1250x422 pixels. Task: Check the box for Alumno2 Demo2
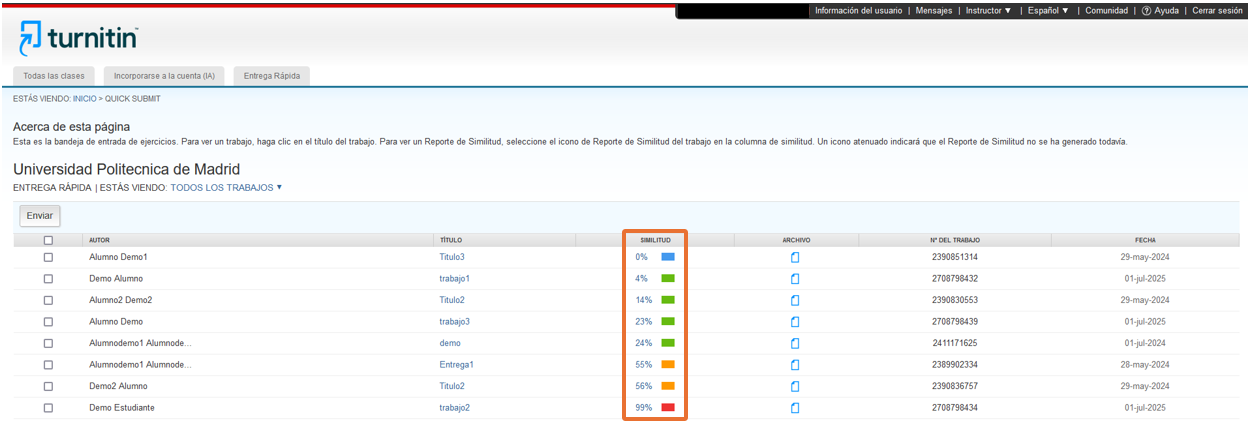point(48,300)
